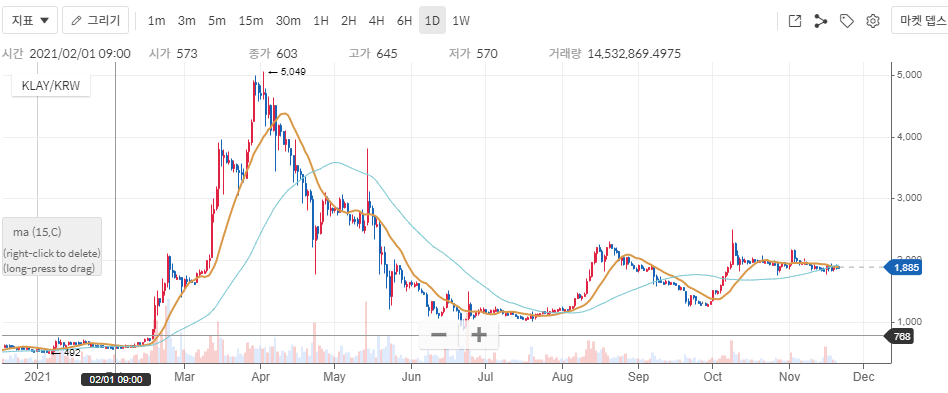This screenshot has height=393, width=948.
Task: Select the 1m timeframe
Action: click(157, 21)
